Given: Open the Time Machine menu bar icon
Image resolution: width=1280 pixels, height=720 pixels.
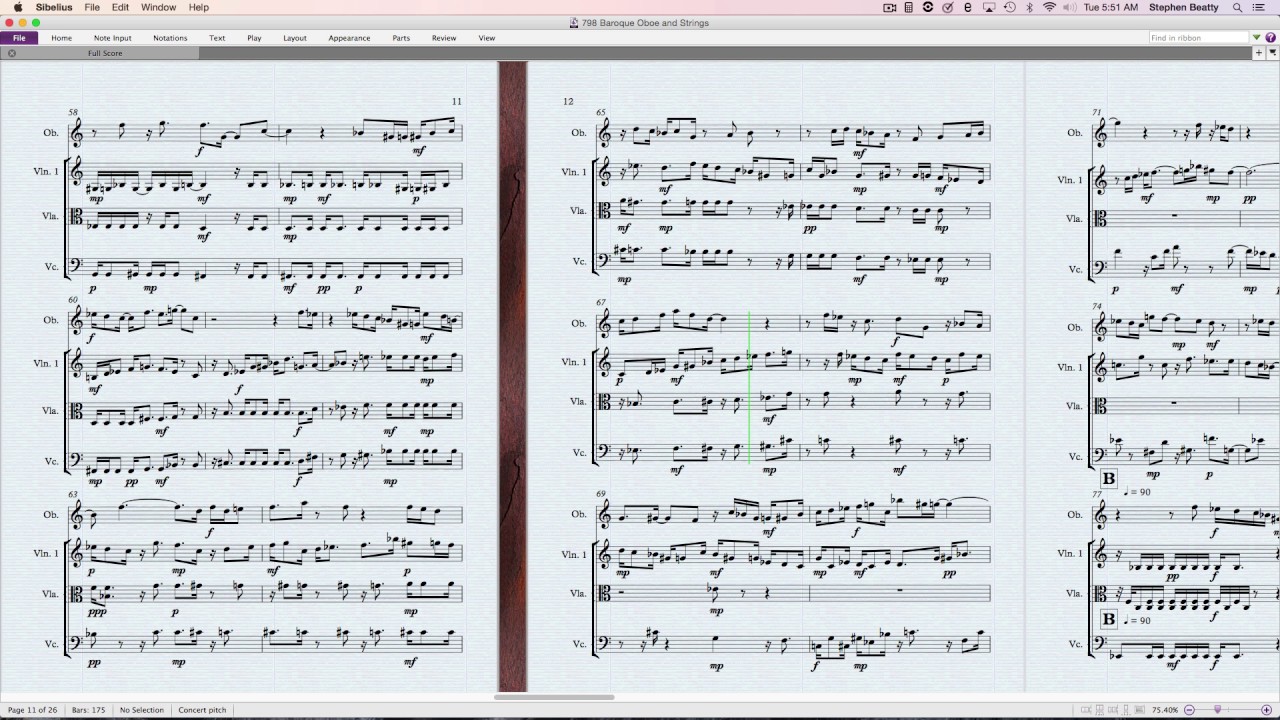Looking at the screenshot, I should tap(1009, 7).
